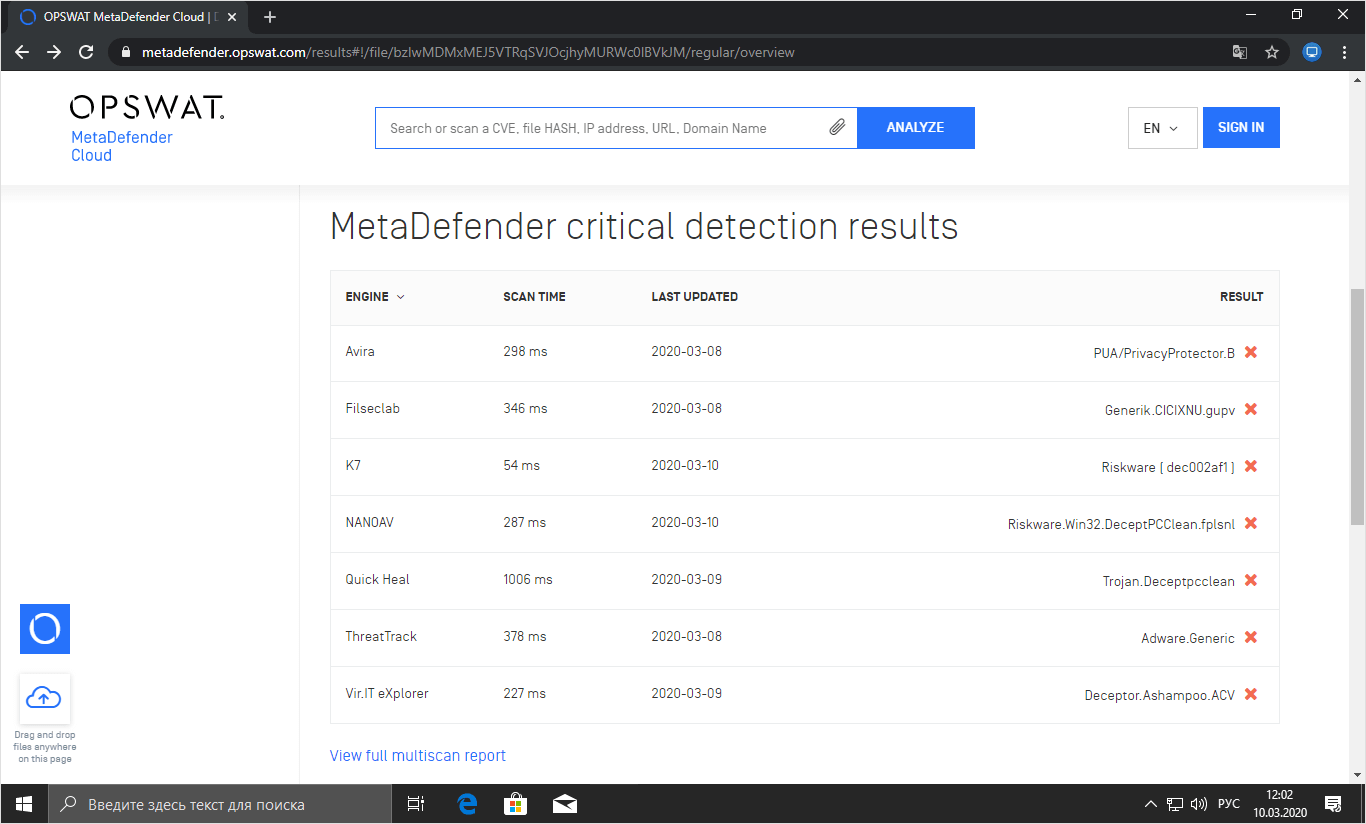Click the RESULT column header
The height and width of the screenshot is (824, 1366).
[x=1241, y=297]
